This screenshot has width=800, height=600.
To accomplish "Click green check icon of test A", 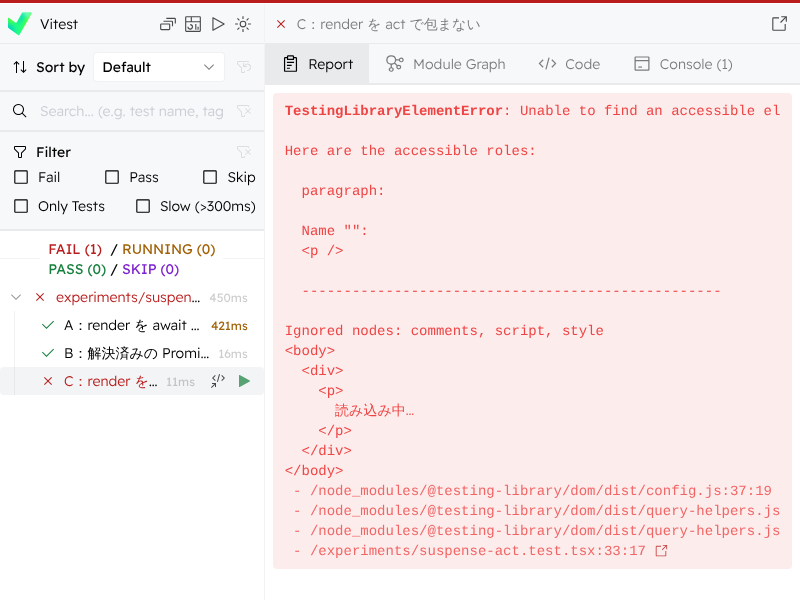I will point(47,325).
